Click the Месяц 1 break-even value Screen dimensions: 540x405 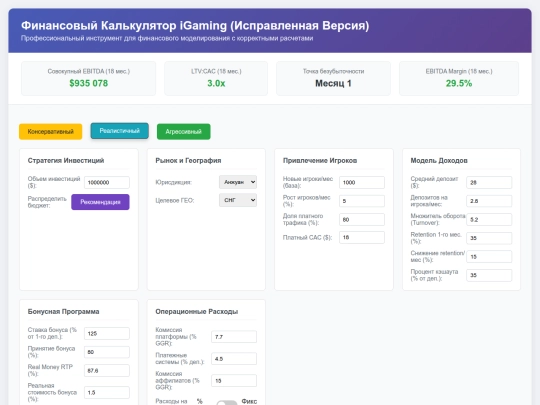point(333,83)
